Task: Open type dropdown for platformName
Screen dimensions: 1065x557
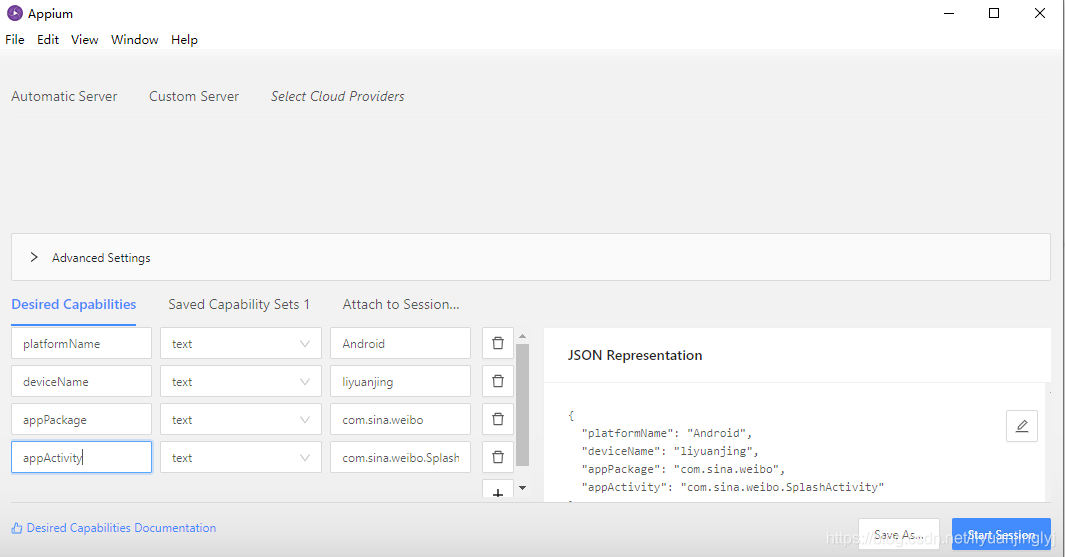Action: 241,343
